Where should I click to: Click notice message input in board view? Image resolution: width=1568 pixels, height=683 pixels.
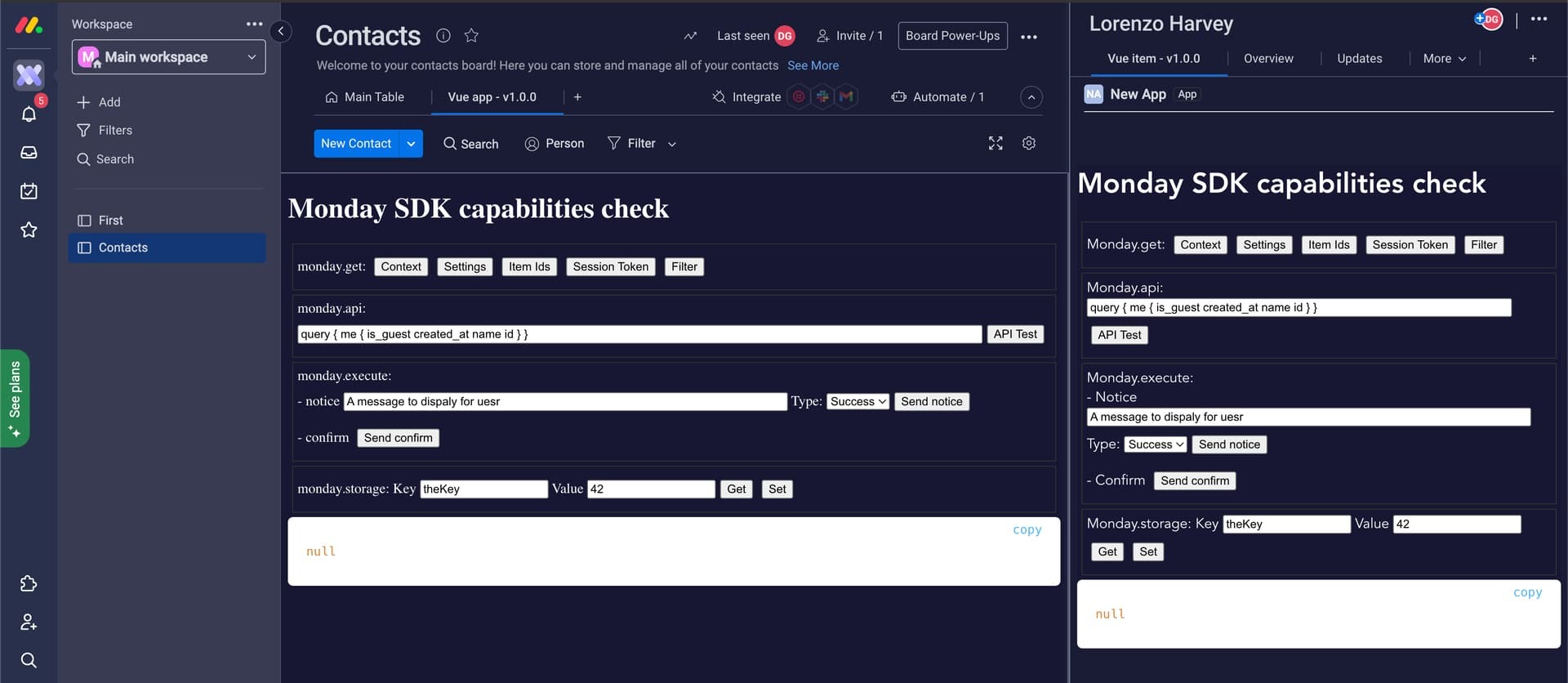(565, 401)
